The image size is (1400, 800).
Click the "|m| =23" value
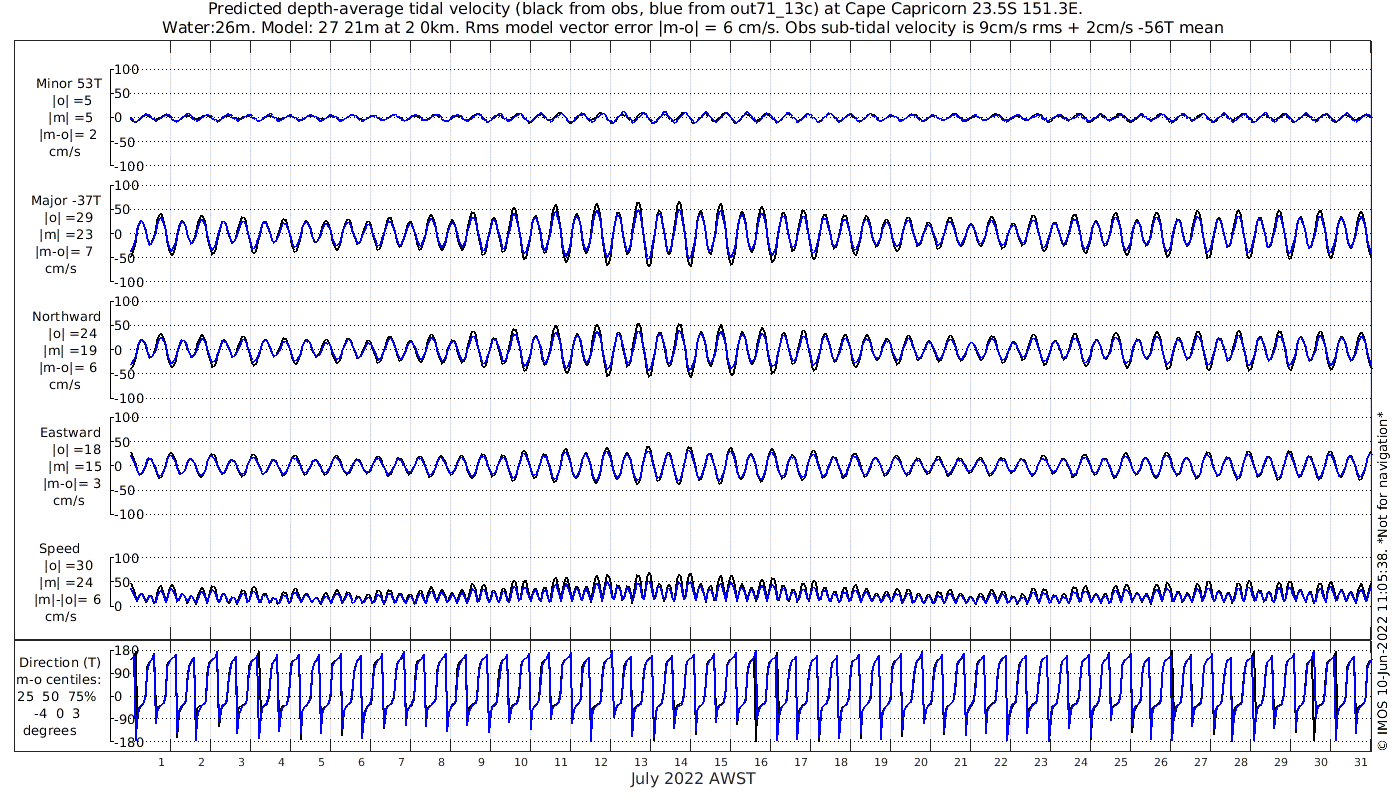point(68,234)
